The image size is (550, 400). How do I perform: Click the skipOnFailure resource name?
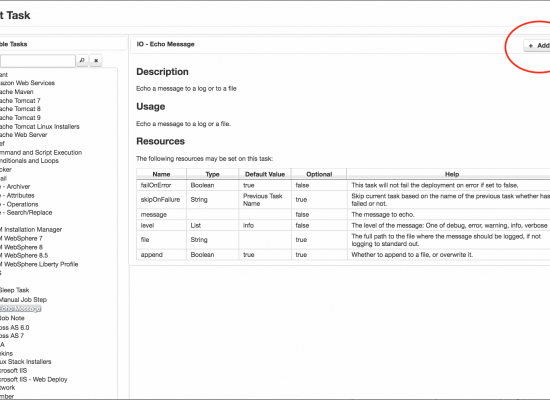[160, 200]
